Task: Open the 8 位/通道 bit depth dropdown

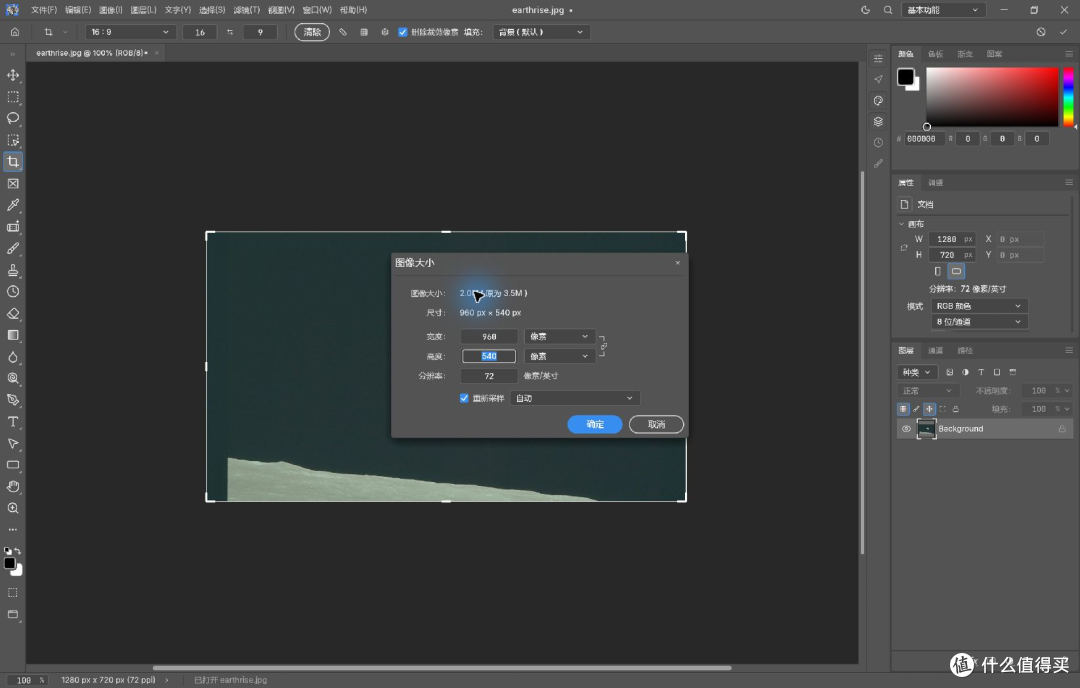Action: tap(979, 322)
